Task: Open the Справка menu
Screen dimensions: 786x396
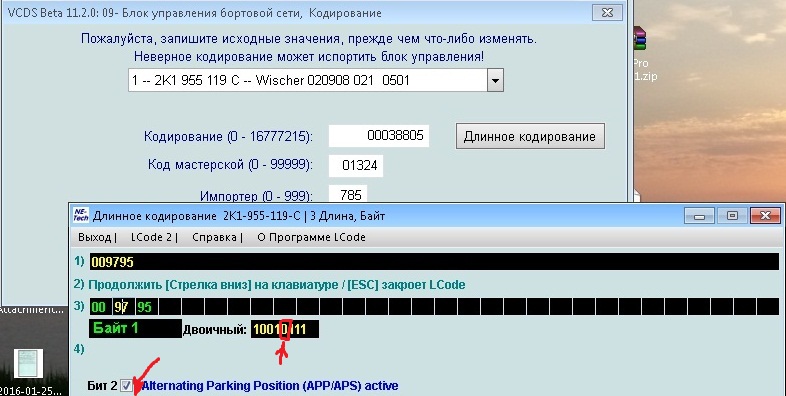Action: tap(217, 237)
